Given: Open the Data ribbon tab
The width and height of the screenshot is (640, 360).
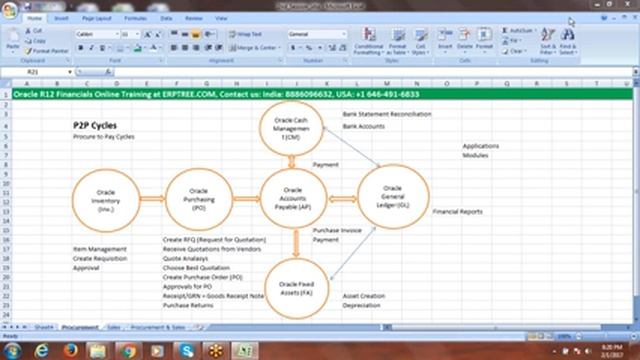Looking at the screenshot, I should point(166,18).
